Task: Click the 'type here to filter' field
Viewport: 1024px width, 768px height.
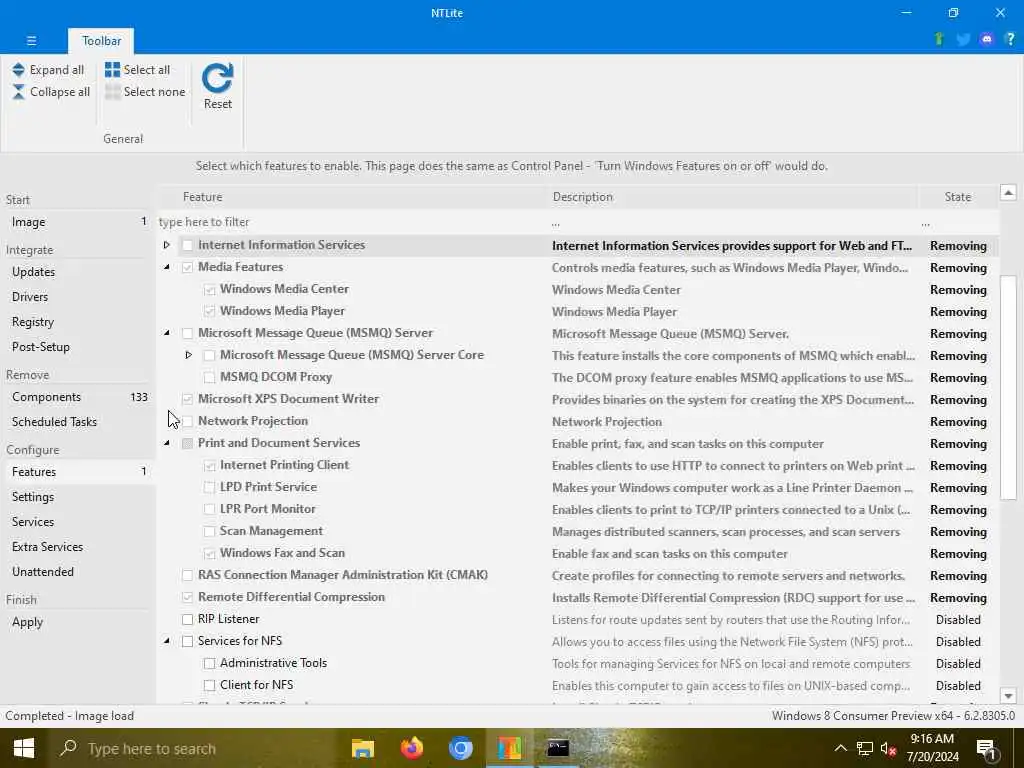Action: click(353, 222)
